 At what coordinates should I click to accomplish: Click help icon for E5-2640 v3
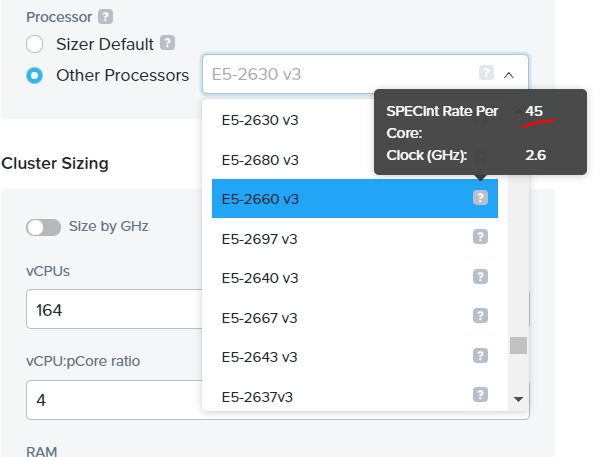pyautogui.click(x=480, y=277)
